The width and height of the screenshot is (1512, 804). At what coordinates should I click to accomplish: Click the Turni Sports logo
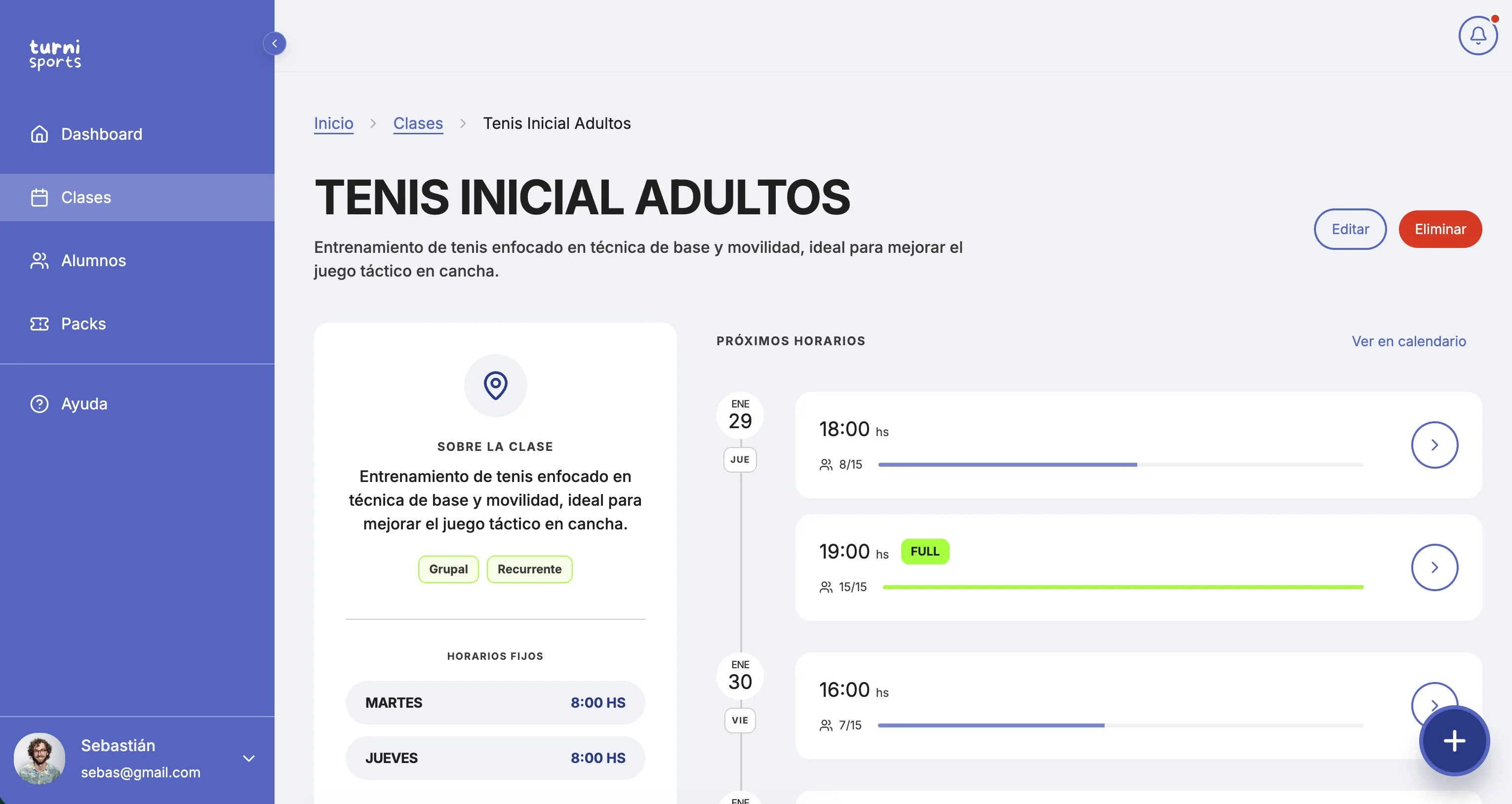(x=55, y=55)
